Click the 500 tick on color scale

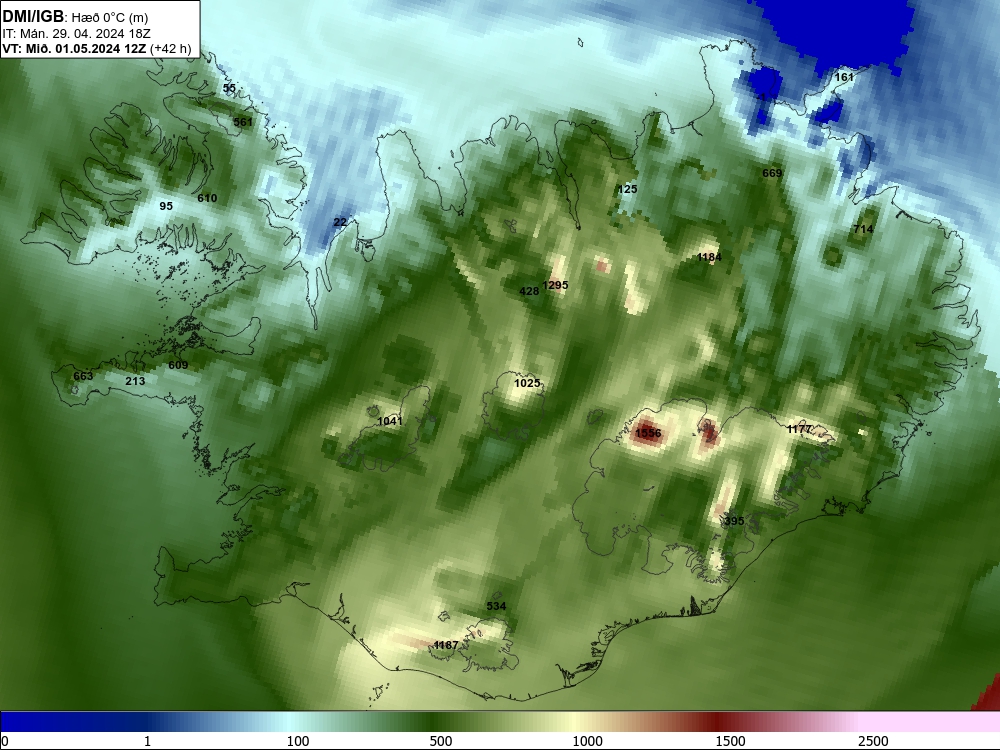pos(441,741)
